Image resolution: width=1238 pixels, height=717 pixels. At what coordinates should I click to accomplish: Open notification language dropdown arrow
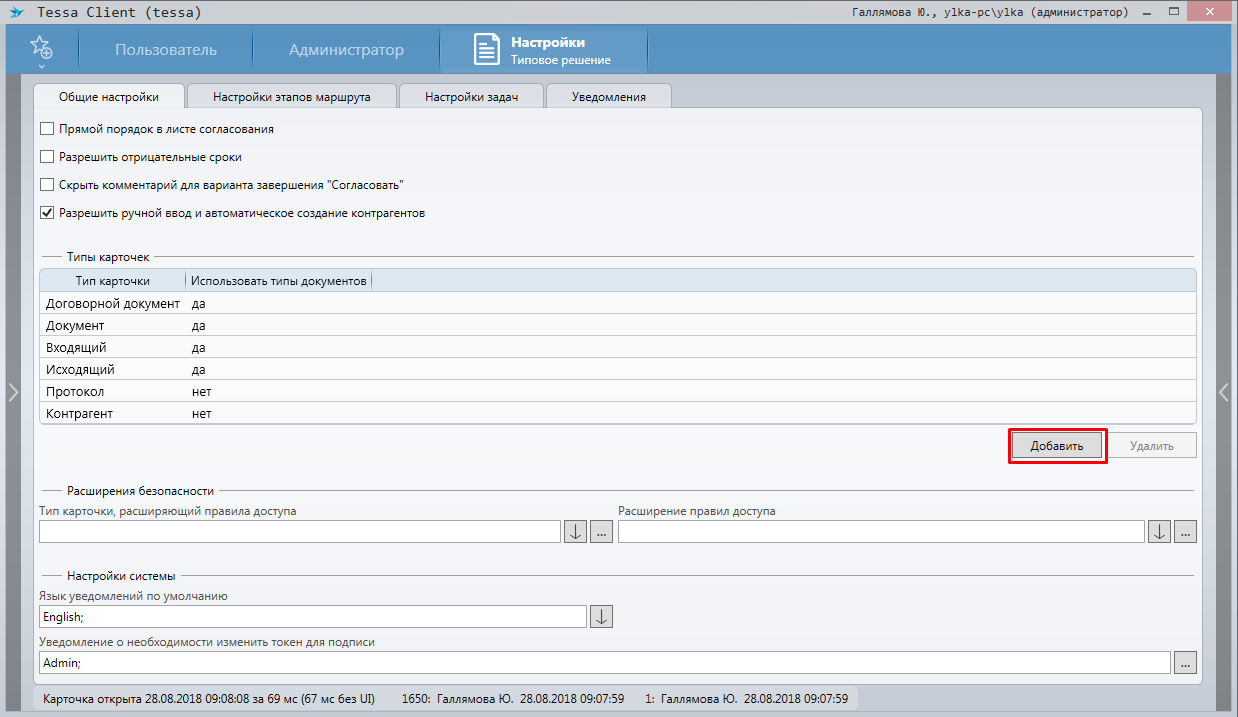click(601, 617)
